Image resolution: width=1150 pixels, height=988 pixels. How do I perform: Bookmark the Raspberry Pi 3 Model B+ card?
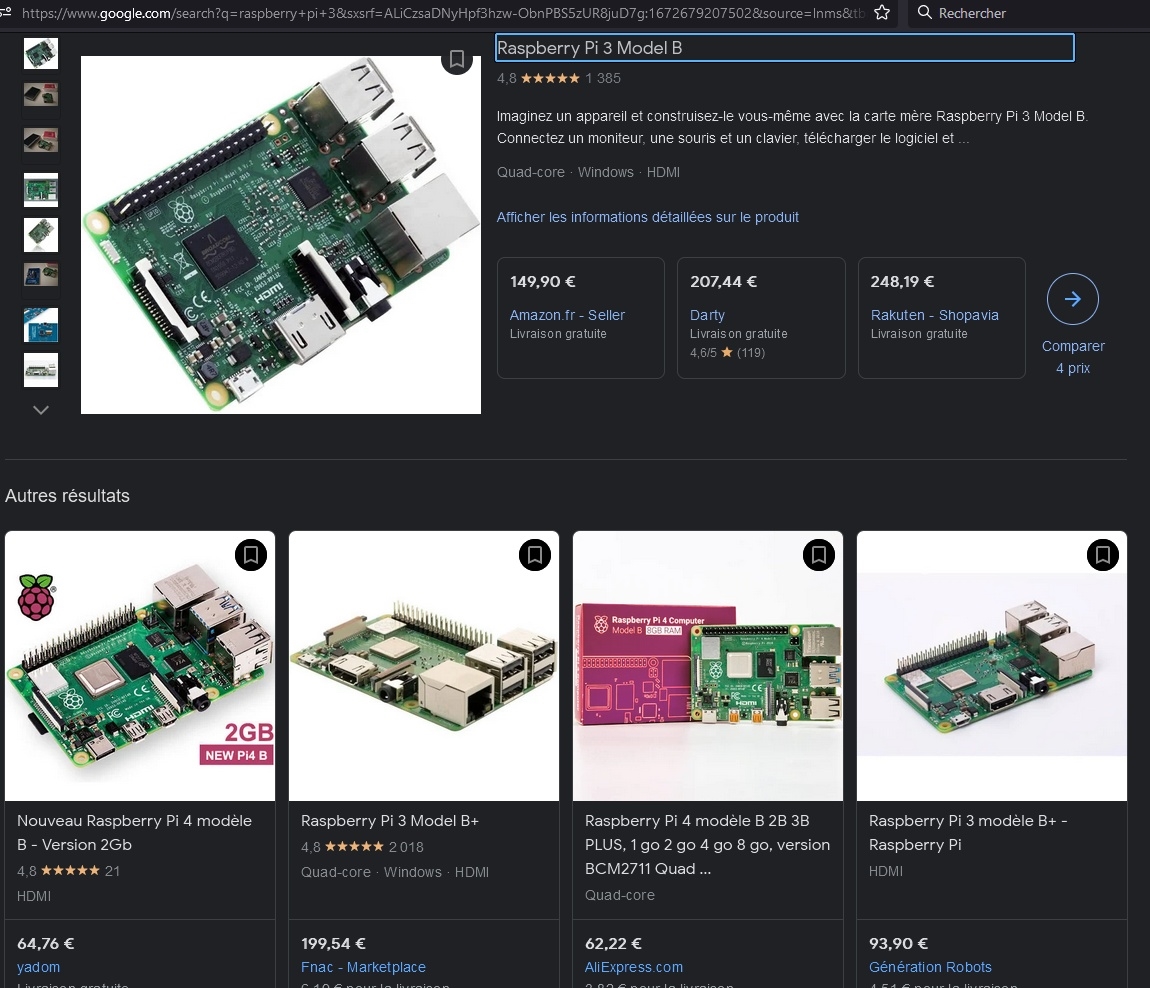(535, 554)
